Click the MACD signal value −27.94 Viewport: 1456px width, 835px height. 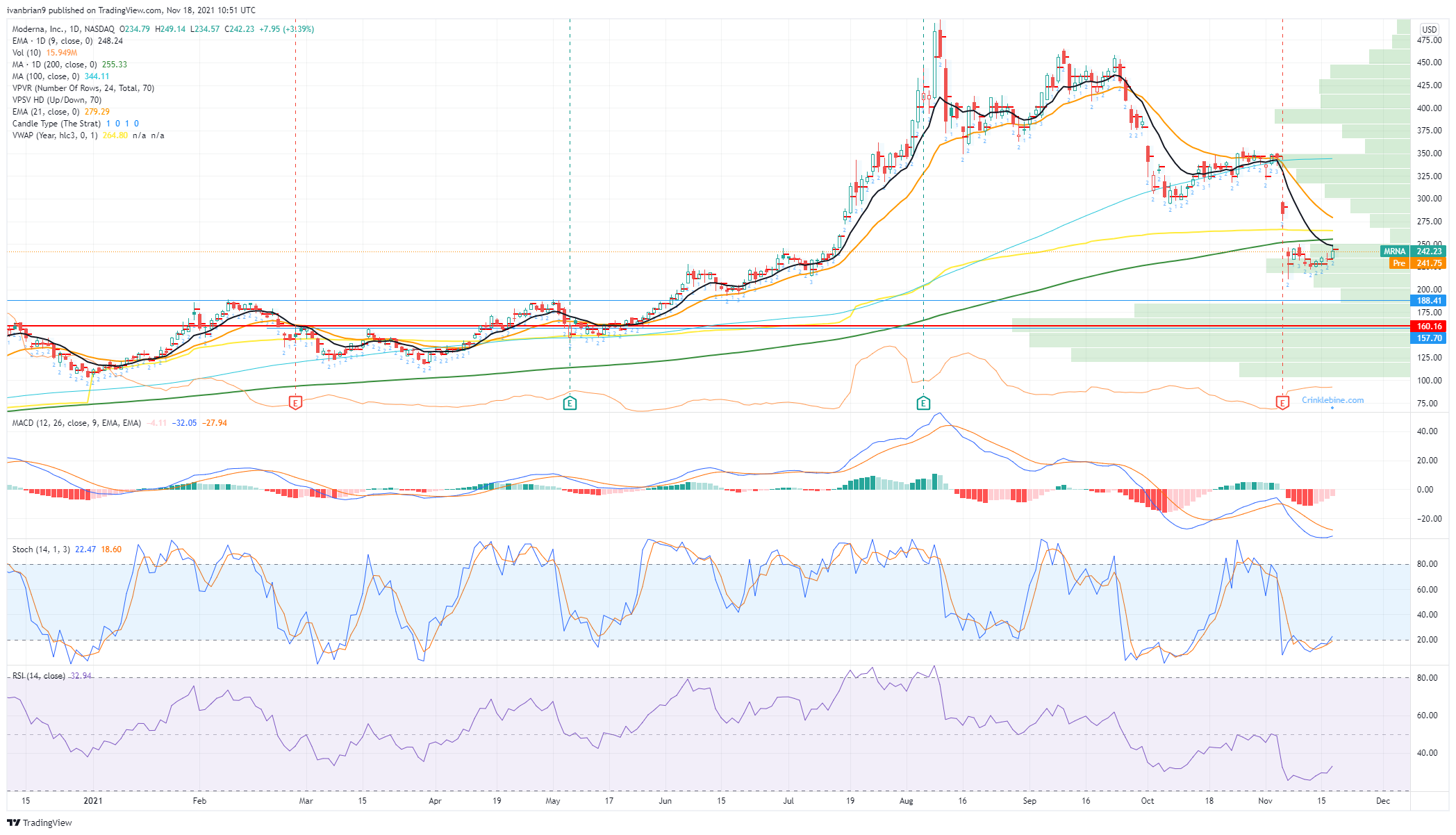coord(215,423)
